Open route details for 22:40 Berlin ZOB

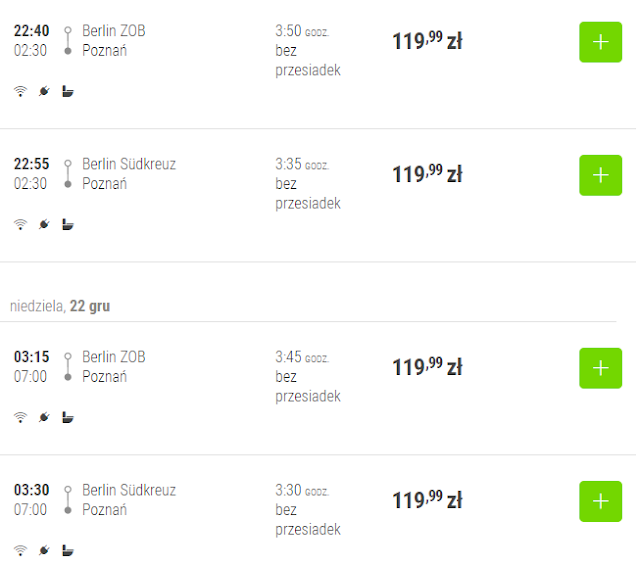[x=114, y=40]
